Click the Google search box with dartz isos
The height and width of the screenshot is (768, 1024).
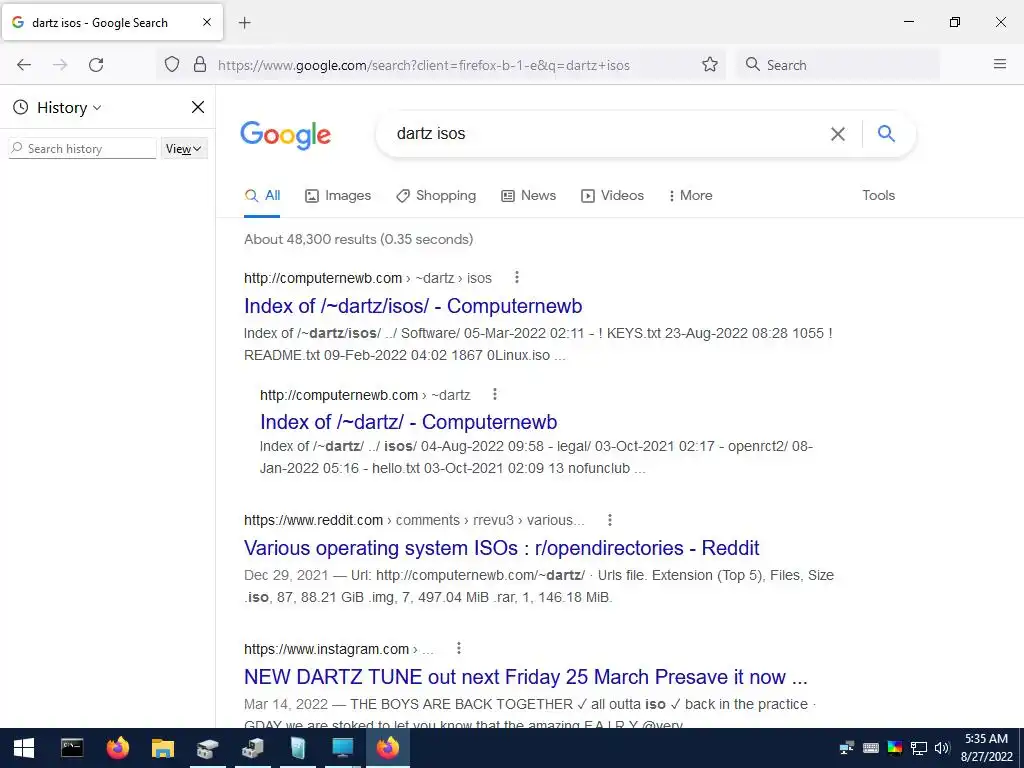(607, 134)
